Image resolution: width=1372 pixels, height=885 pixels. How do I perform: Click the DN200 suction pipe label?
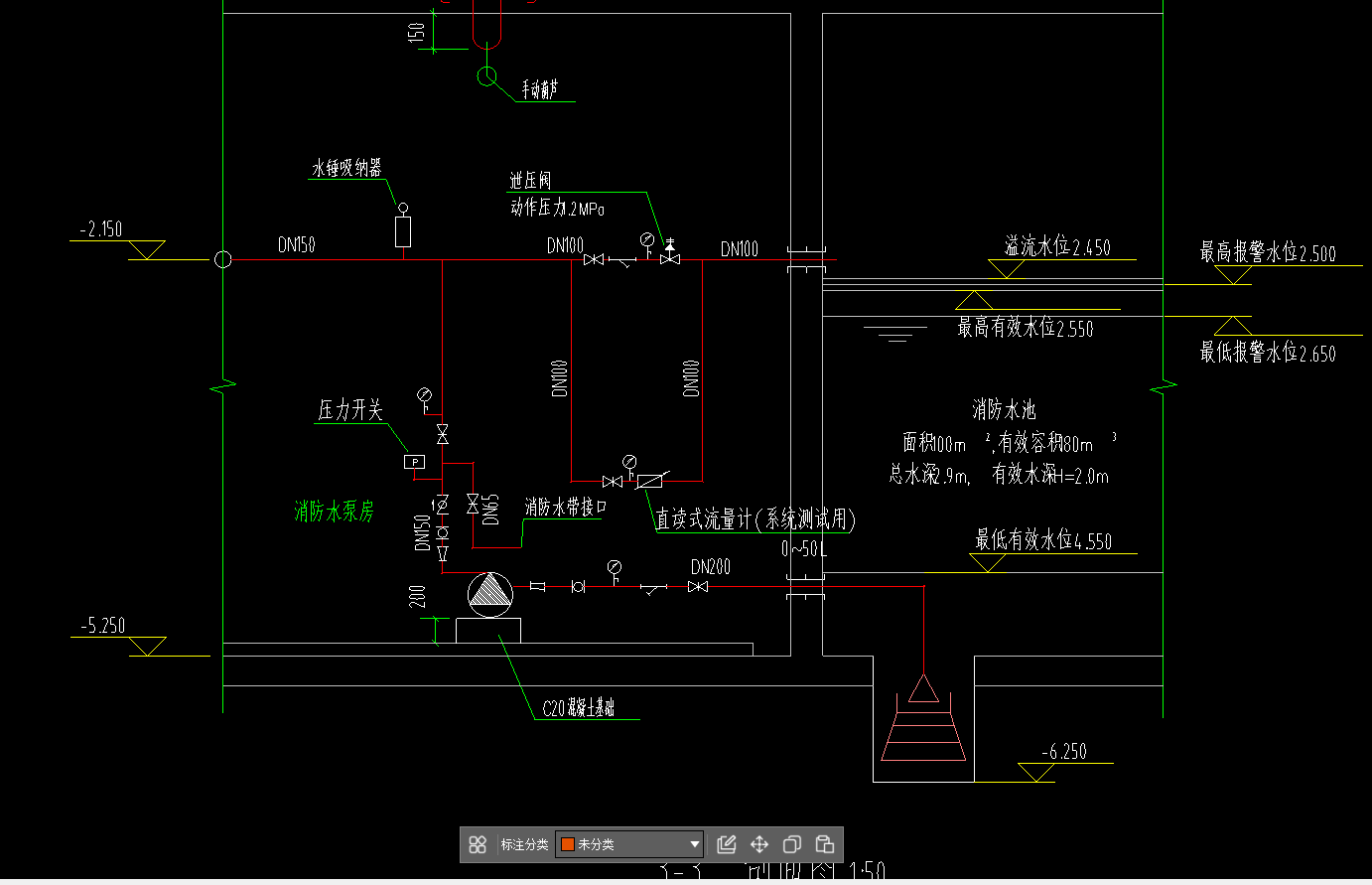(x=711, y=566)
